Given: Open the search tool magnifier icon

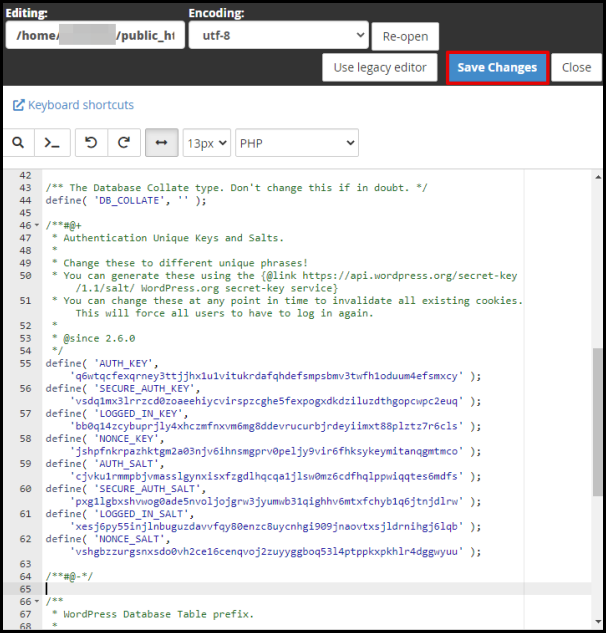Looking at the screenshot, I should pyautogui.click(x=18, y=143).
